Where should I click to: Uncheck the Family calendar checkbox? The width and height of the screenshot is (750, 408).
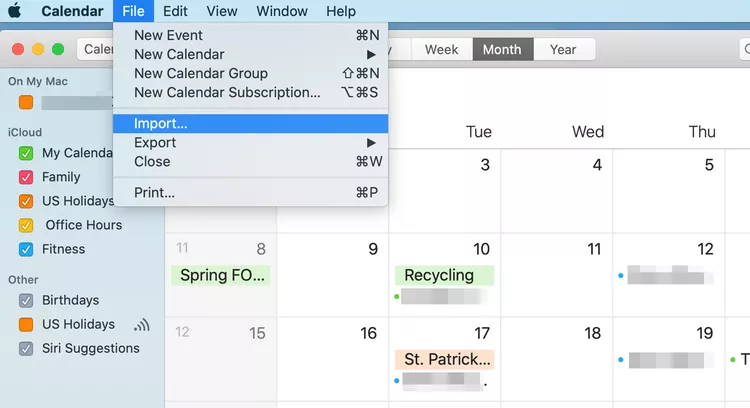click(26, 177)
